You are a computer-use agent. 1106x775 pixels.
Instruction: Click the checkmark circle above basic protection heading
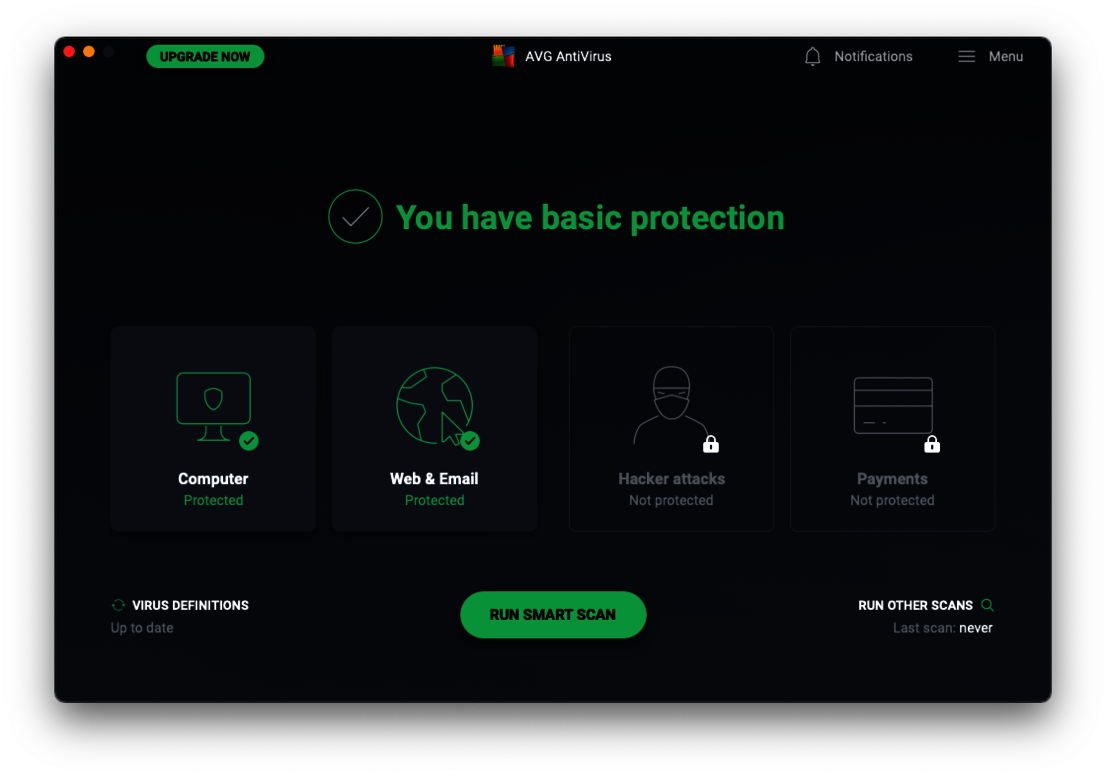355,216
